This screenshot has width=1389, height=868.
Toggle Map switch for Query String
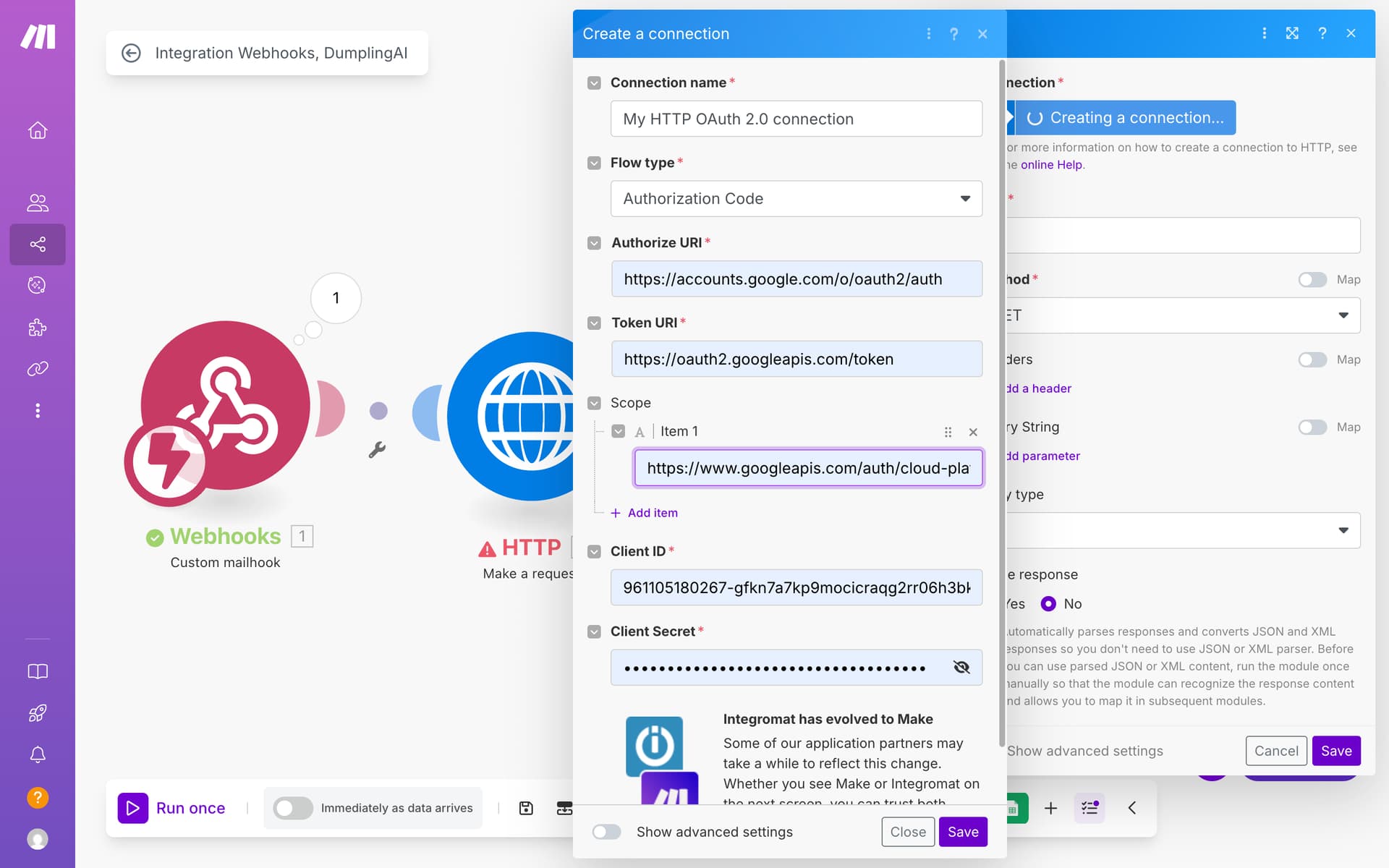(1312, 427)
